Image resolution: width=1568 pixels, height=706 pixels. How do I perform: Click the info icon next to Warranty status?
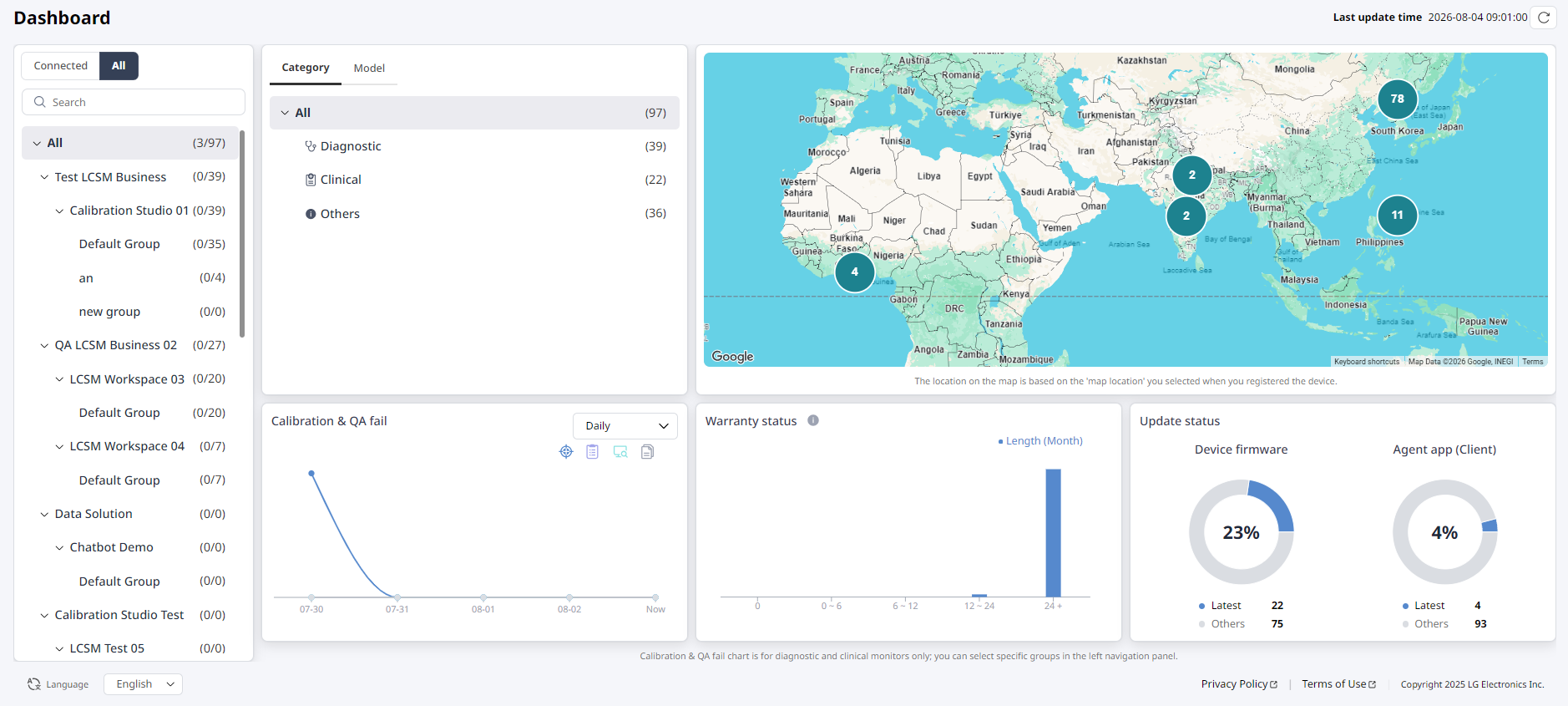click(813, 420)
